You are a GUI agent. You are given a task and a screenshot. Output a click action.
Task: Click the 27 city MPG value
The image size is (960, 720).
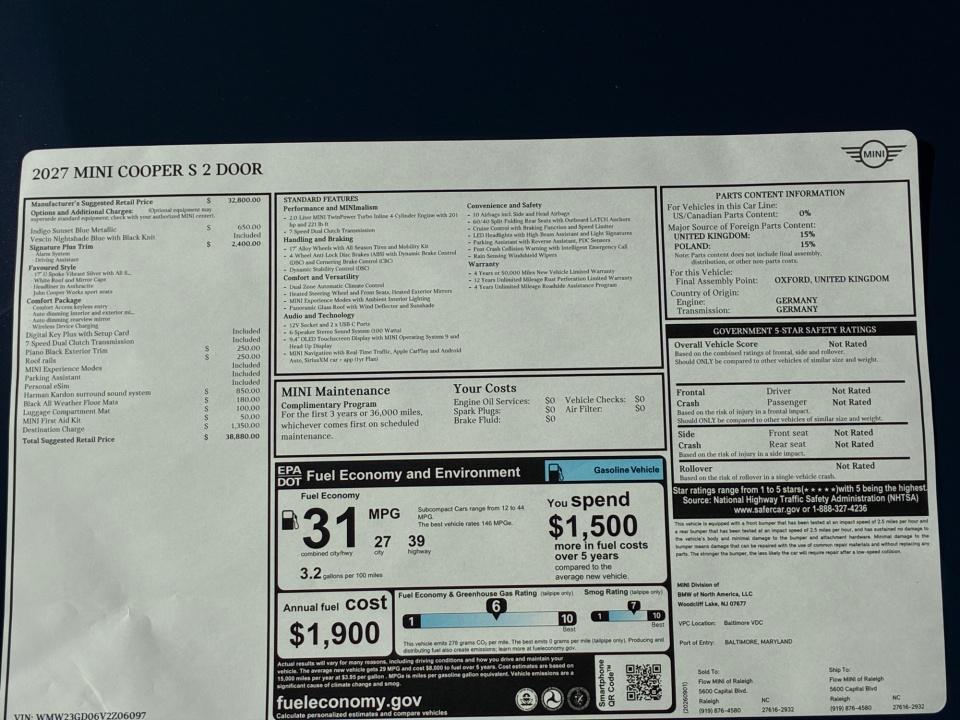click(383, 542)
